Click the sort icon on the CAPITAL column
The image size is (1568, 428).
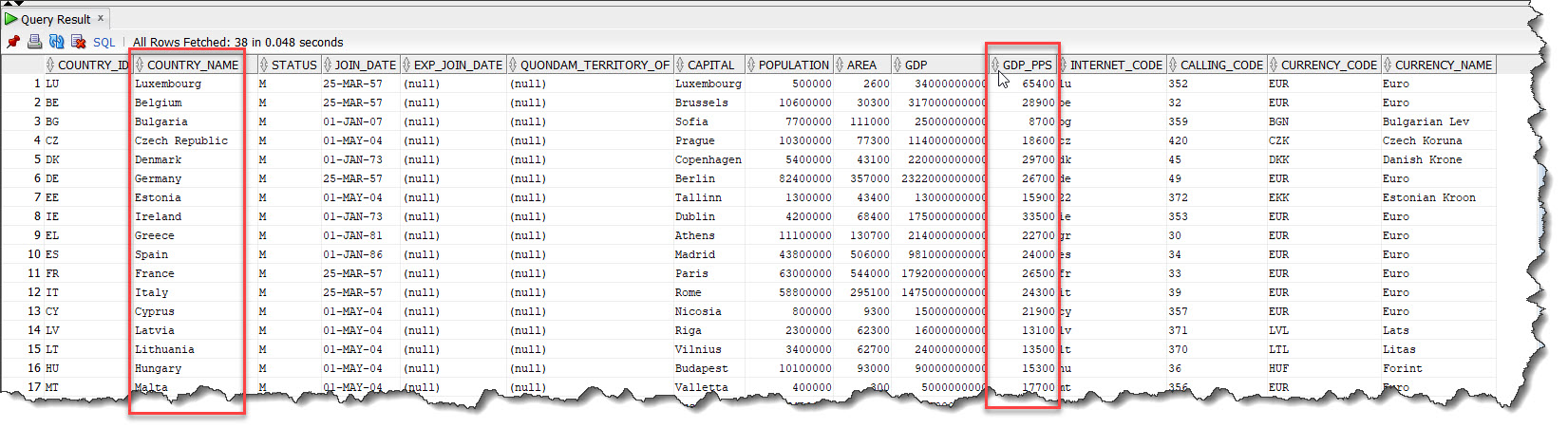680,65
